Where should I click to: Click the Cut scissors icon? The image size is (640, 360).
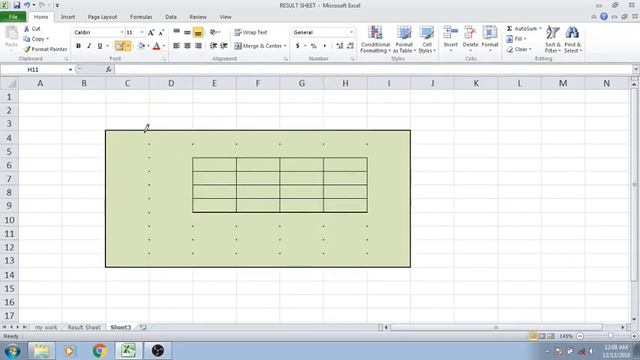tap(27, 29)
